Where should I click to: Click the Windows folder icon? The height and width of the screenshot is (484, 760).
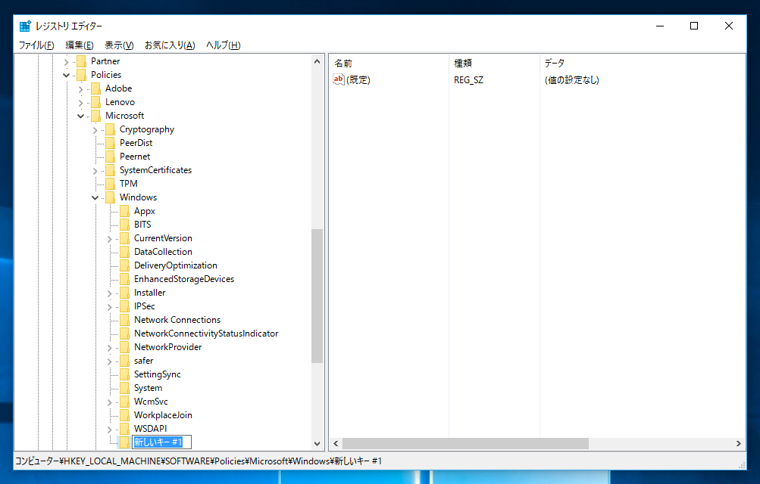click(x=111, y=197)
